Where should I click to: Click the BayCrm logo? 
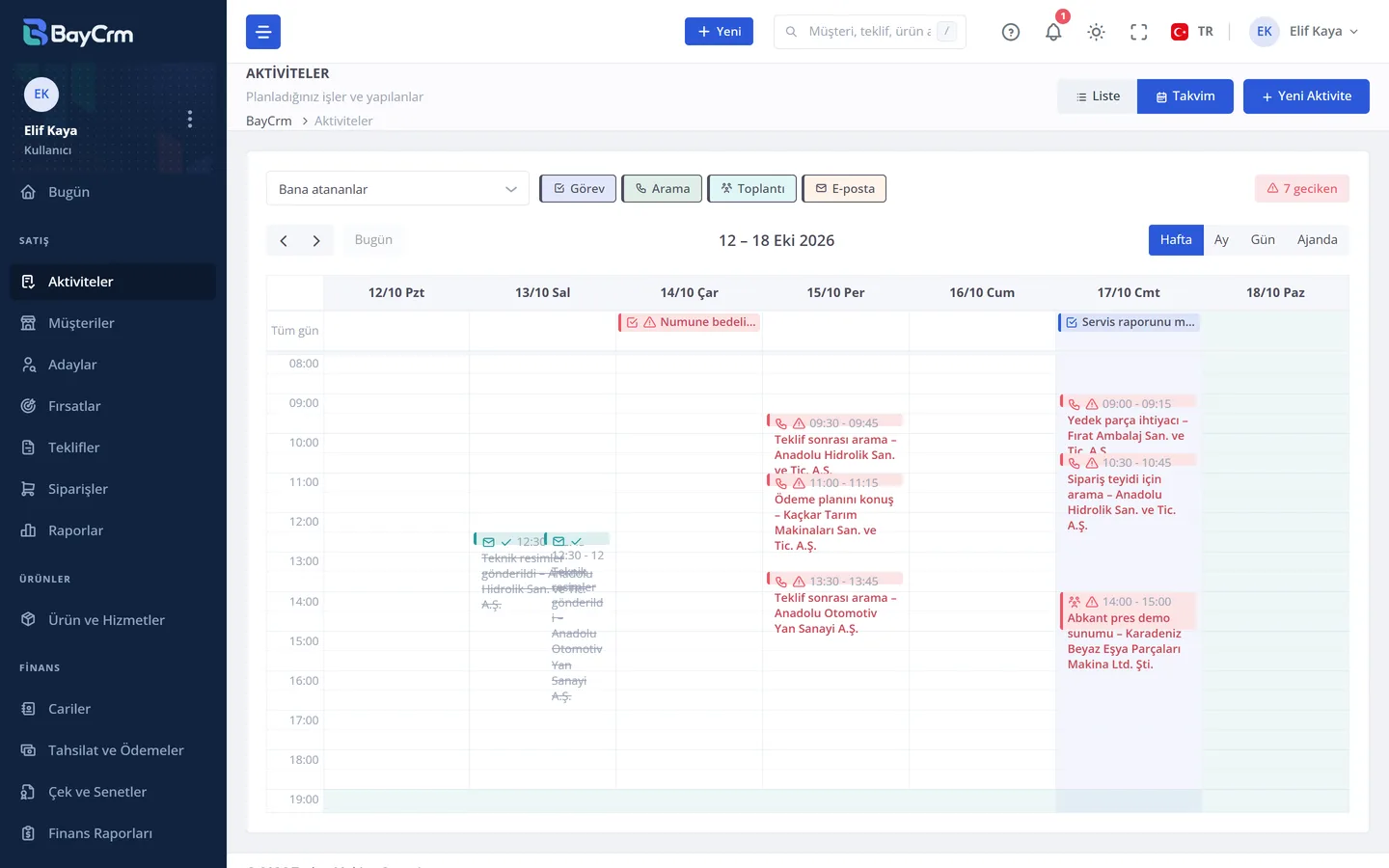[78, 33]
